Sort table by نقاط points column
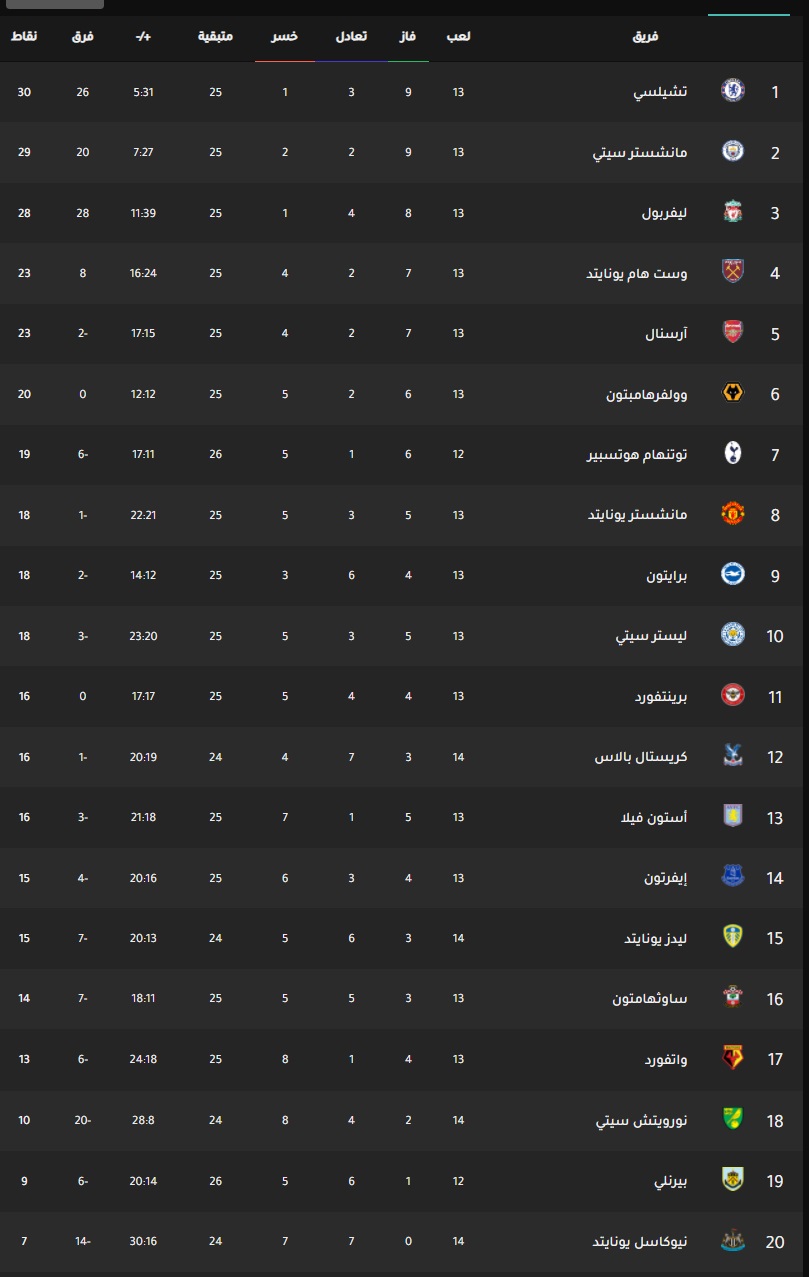Viewport: 809px width, 1277px height. (25, 36)
